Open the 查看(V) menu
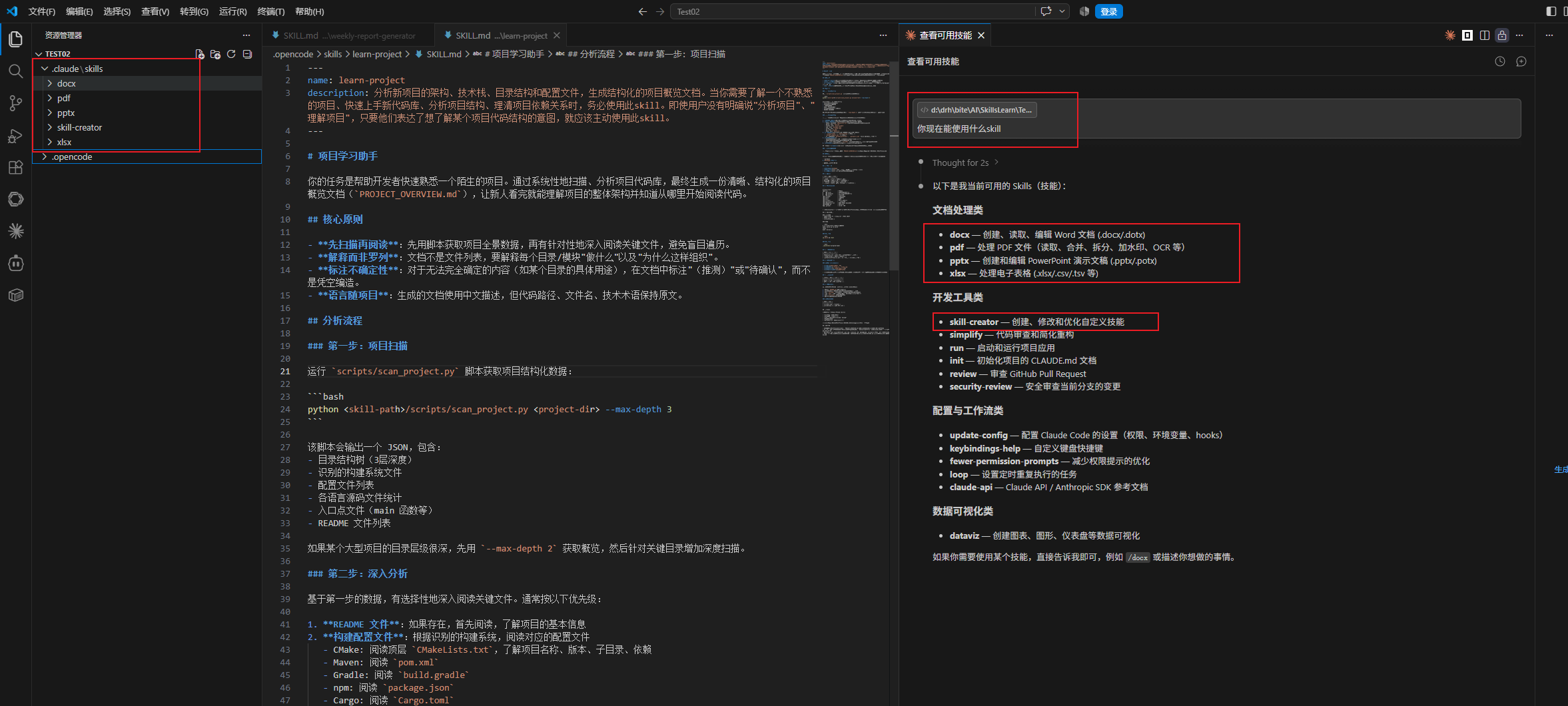Image resolution: width=1568 pixels, height=706 pixels. click(155, 11)
